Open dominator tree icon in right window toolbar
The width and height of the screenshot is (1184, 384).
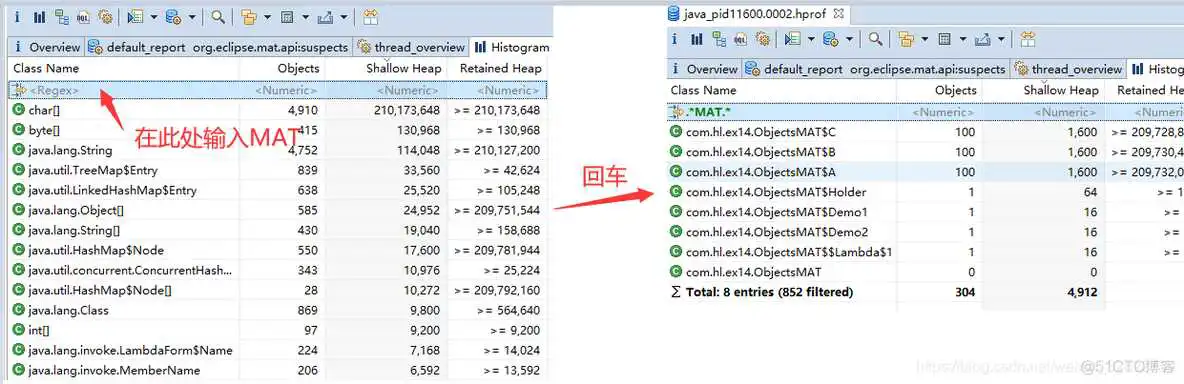coord(719,38)
